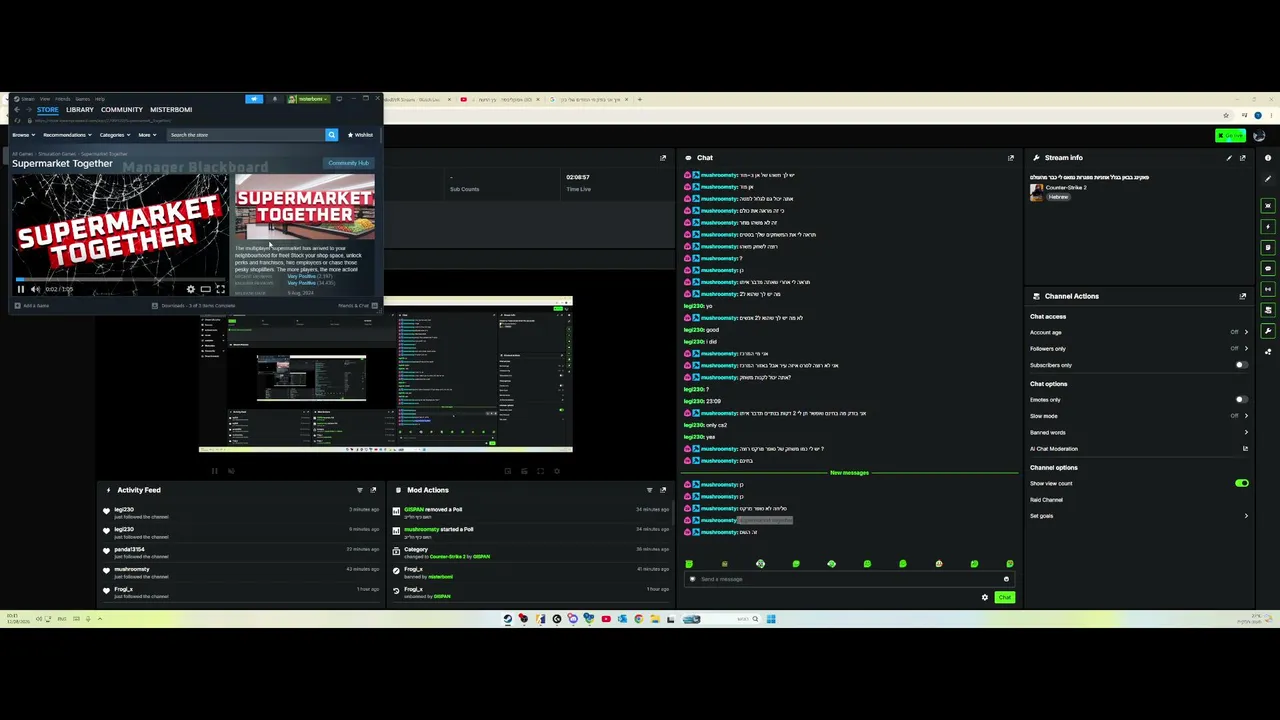Click the info icon in right sidebar

point(1268,158)
